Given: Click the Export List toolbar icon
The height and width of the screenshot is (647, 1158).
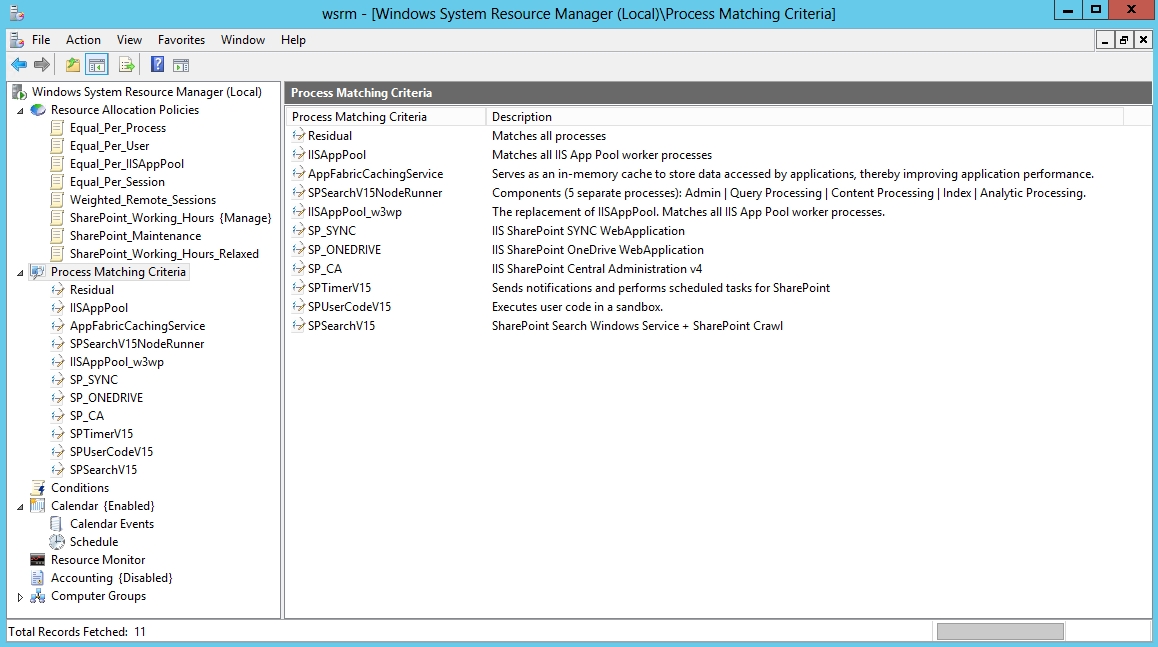Looking at the screenshot, I should pyautogui.click(x=127, y=65).
